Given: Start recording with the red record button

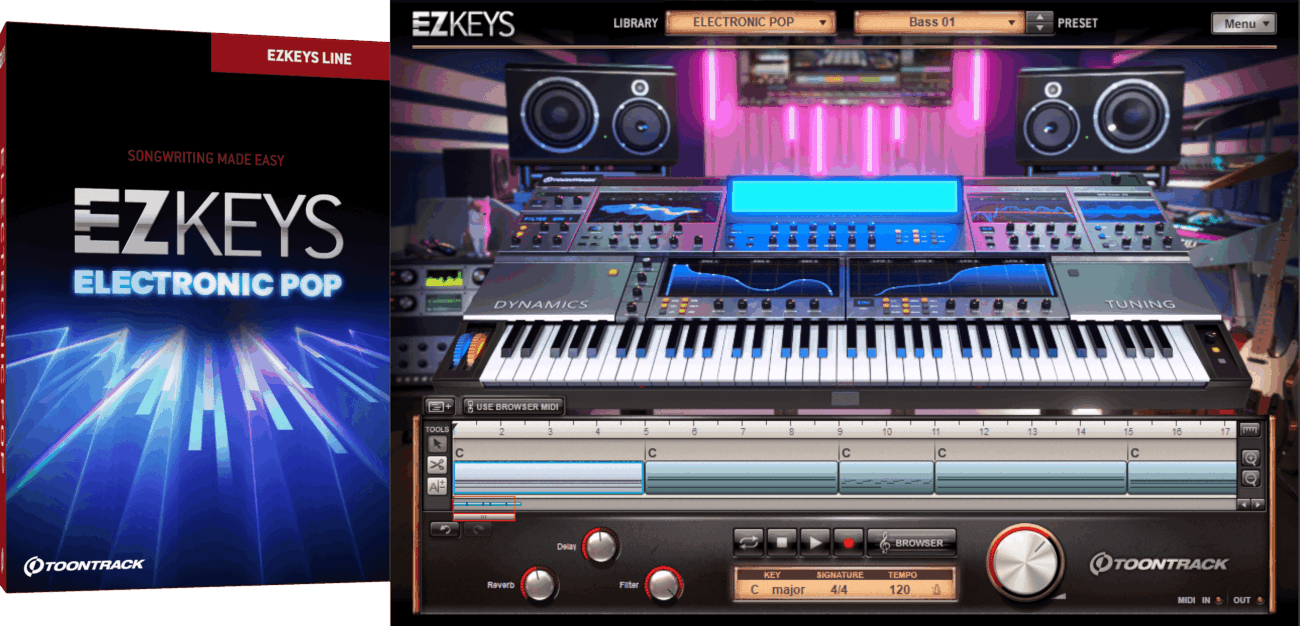Looking at the screenshot, I should pos(848,542).
